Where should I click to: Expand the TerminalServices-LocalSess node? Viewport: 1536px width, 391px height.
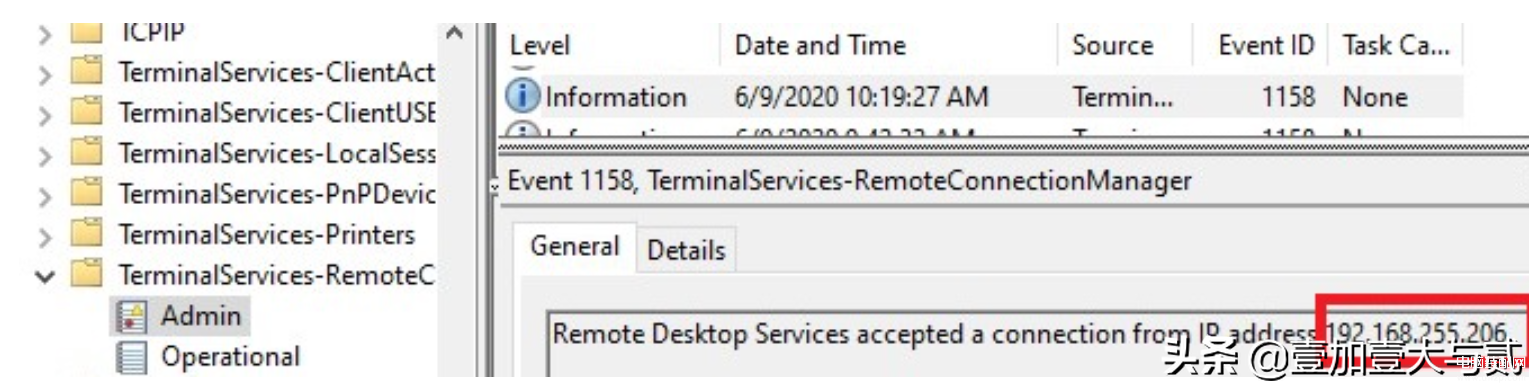coord(44,155)
